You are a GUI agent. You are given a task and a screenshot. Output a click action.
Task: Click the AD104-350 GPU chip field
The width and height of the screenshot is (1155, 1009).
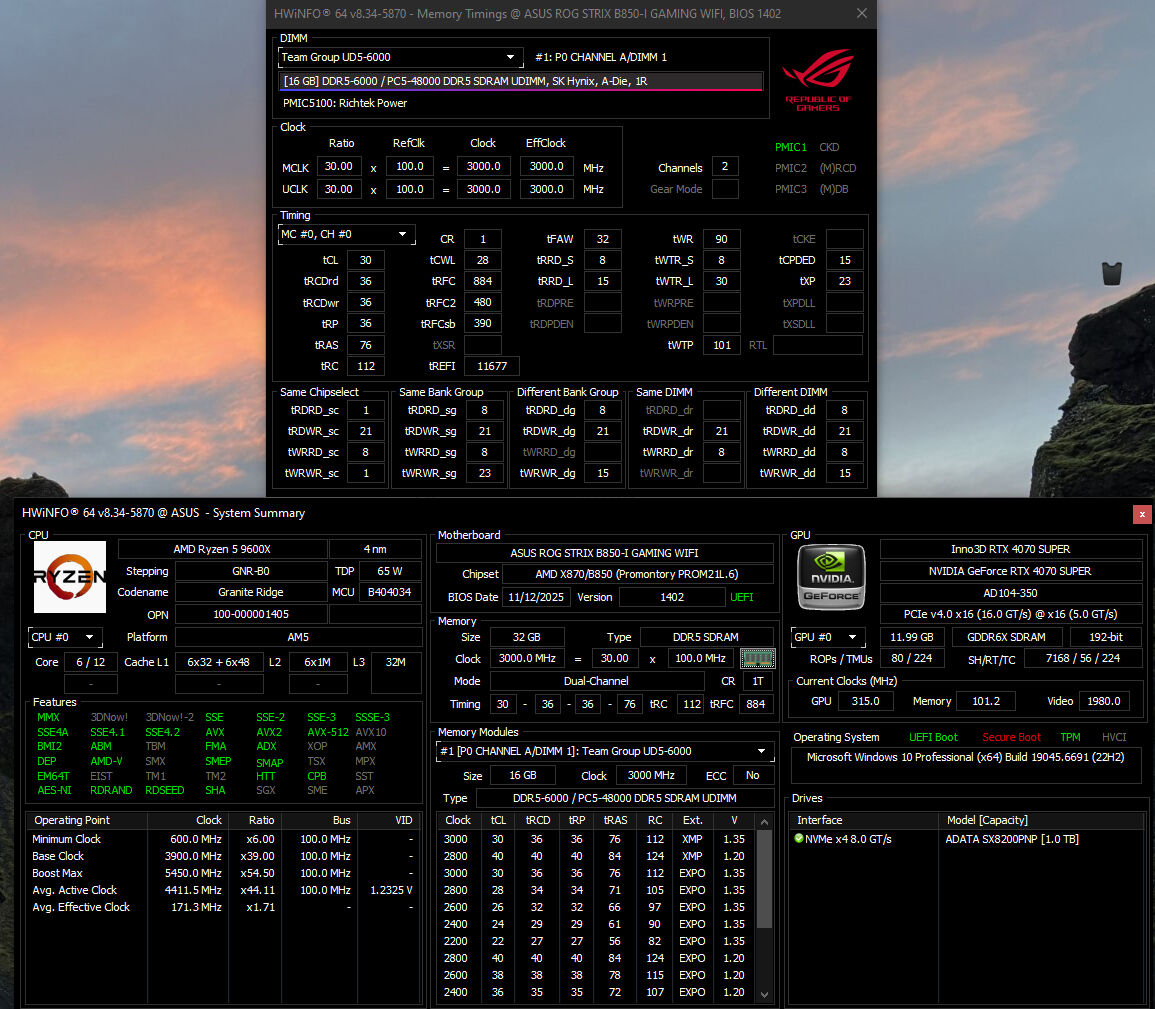point(1010,593)
